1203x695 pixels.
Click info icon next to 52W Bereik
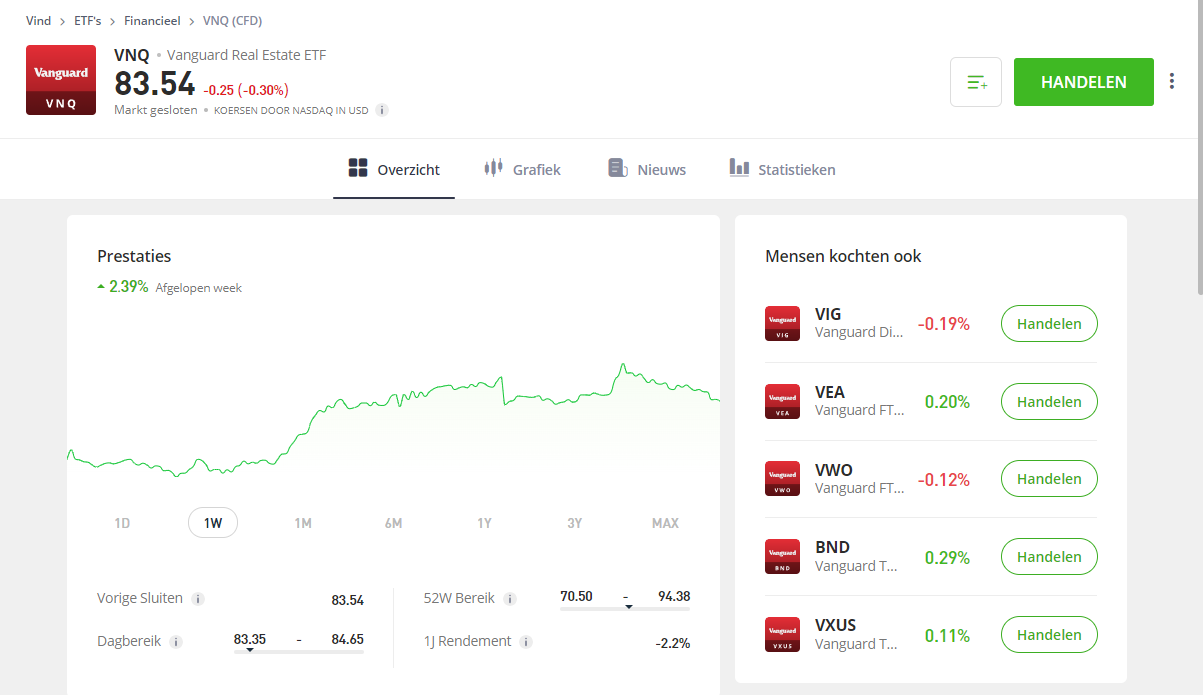pyautogui.click(x=510, y=599)
